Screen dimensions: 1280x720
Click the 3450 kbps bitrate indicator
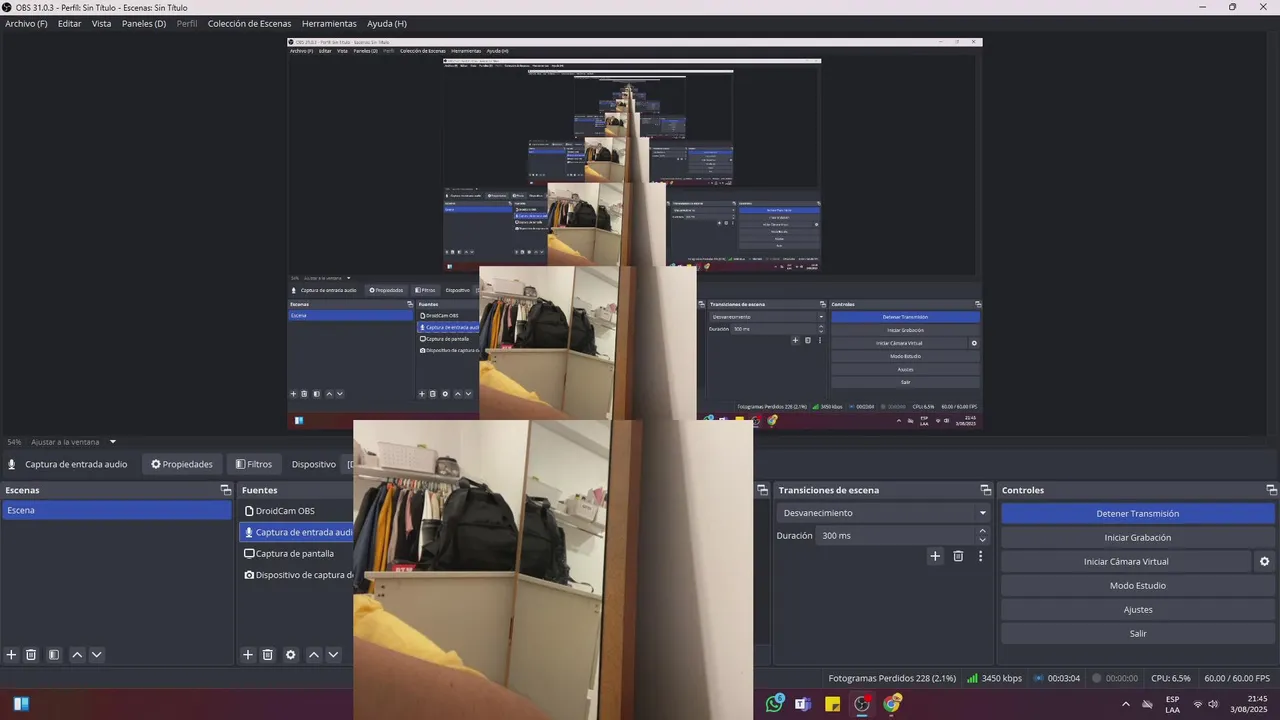(x=994, y=678)
